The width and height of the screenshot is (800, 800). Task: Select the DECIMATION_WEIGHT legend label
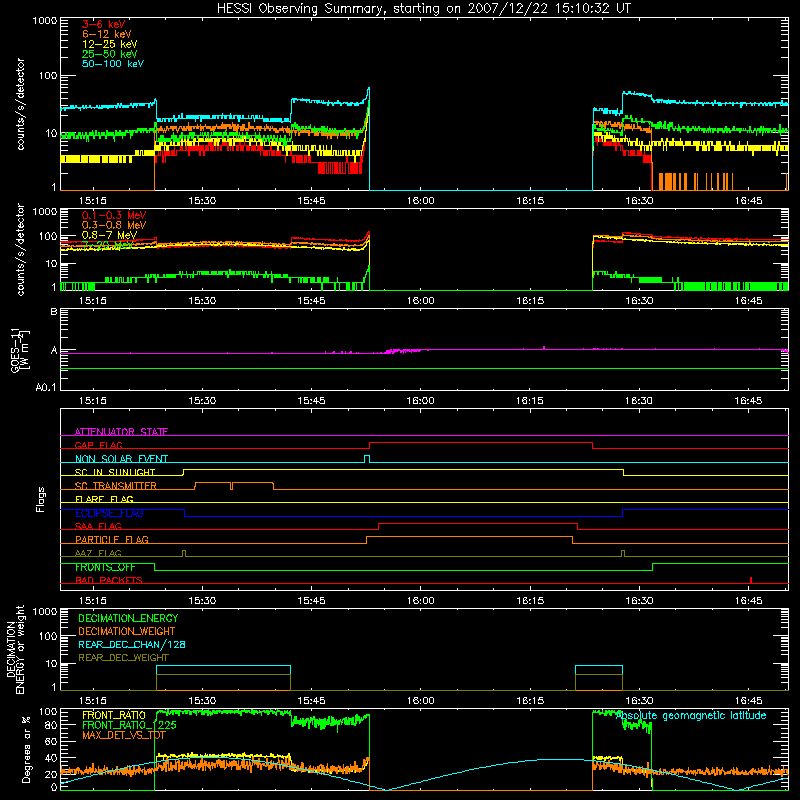[x=127, y=631]
